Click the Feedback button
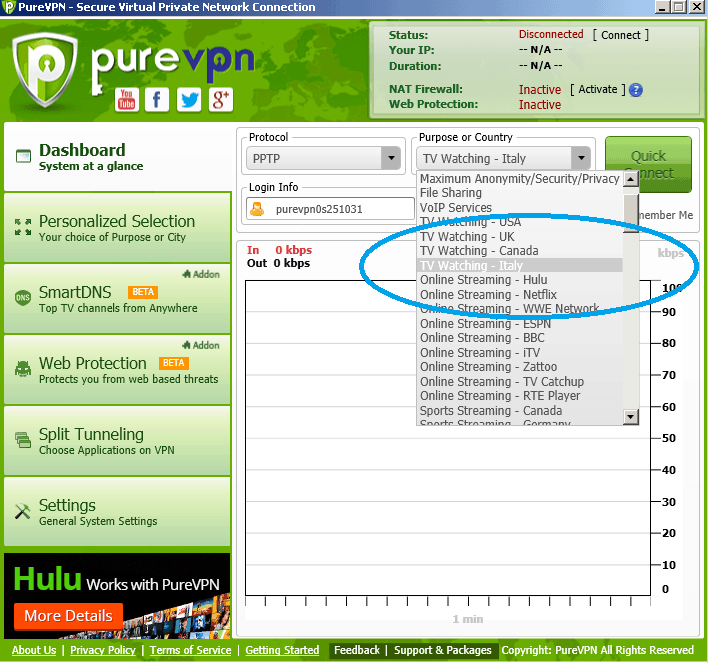This screenshot has height=663, width=708. (357, 650)
